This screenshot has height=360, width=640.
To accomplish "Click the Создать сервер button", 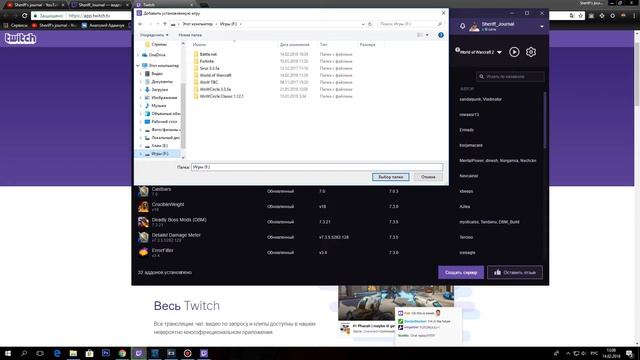I will pyautogui.click(x=461, y=272).
